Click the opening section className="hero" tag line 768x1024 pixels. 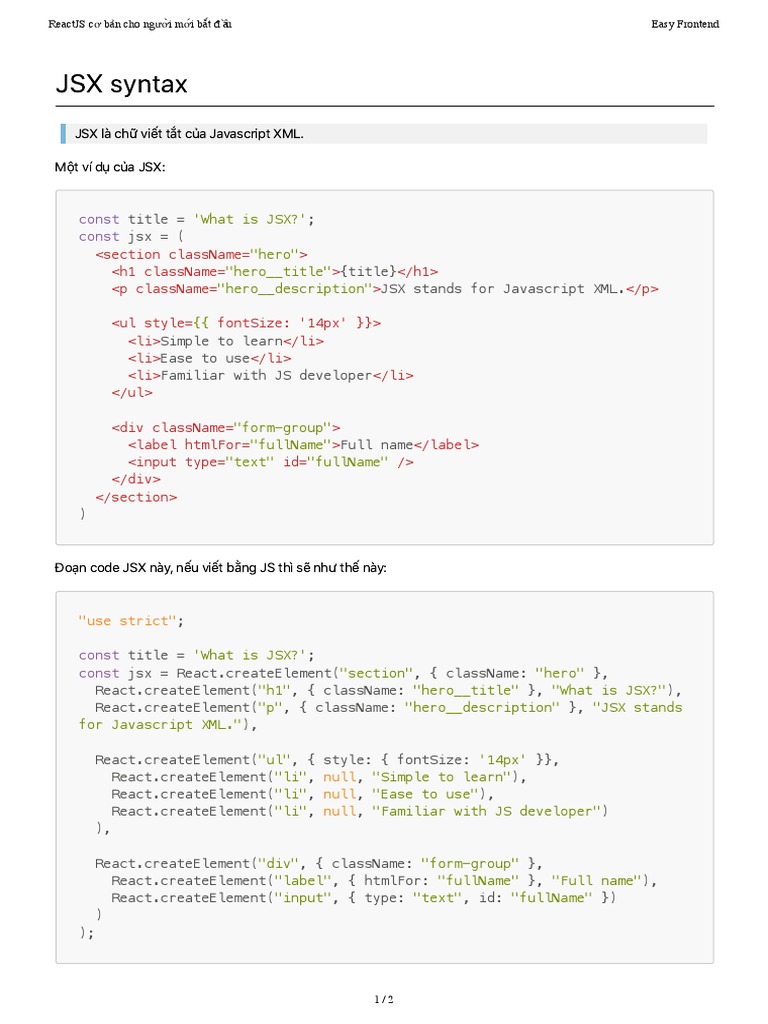(x=201, y=254)
